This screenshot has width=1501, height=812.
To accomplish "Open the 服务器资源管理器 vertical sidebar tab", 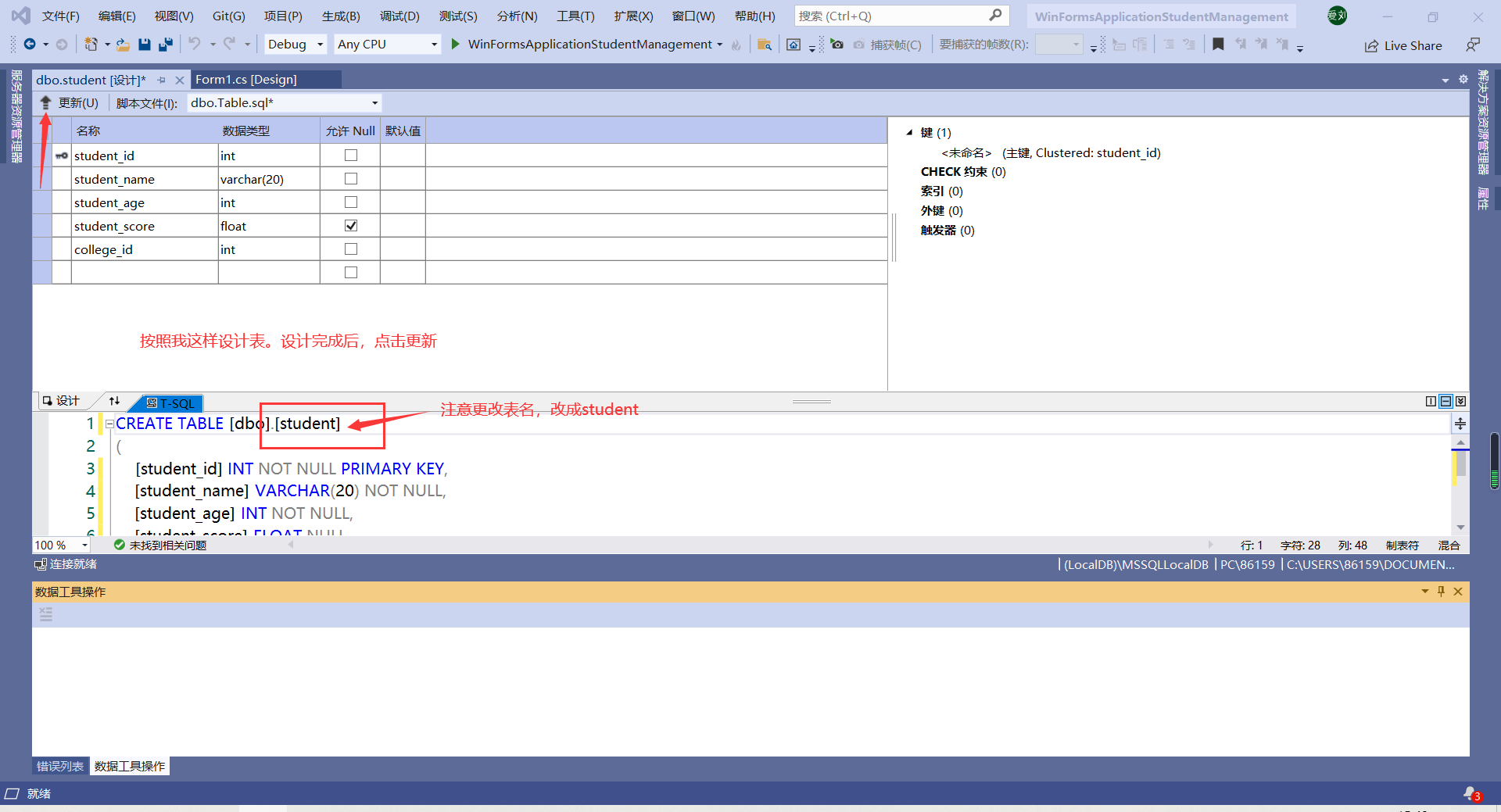I will (16, 117).
